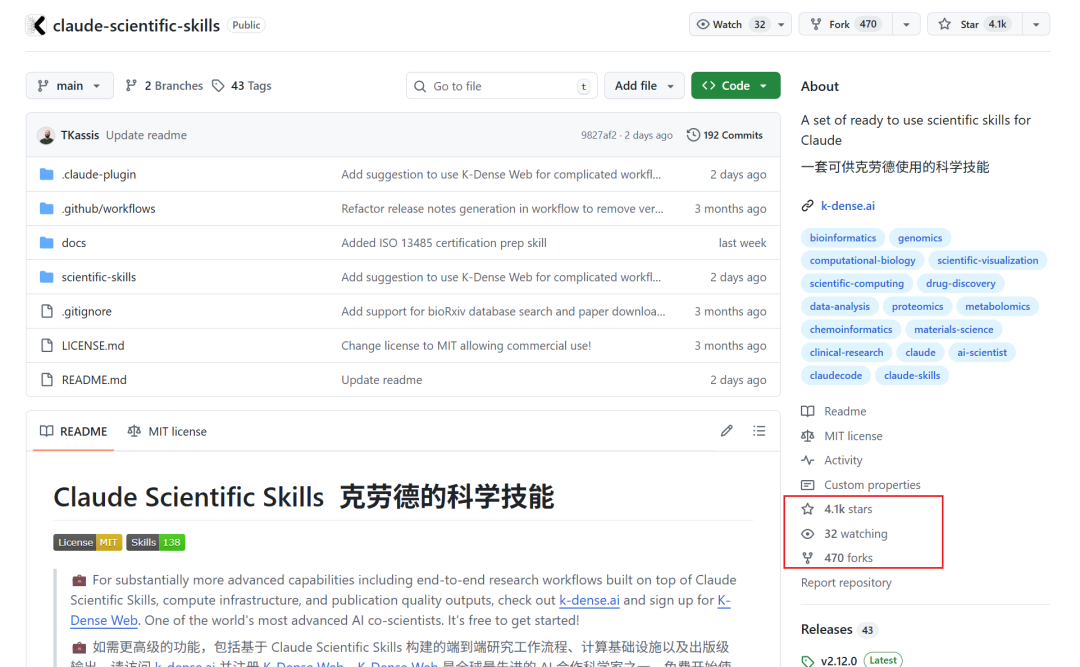This screenshot has height=667, width=1080.
Task: Click the history clock icon beside 192 Commits
Action: [693, 135]
